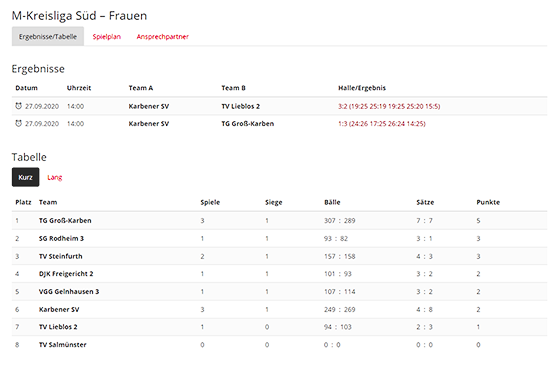Select SG Rodheim 3 in the Tabelle

coord(61,238)
